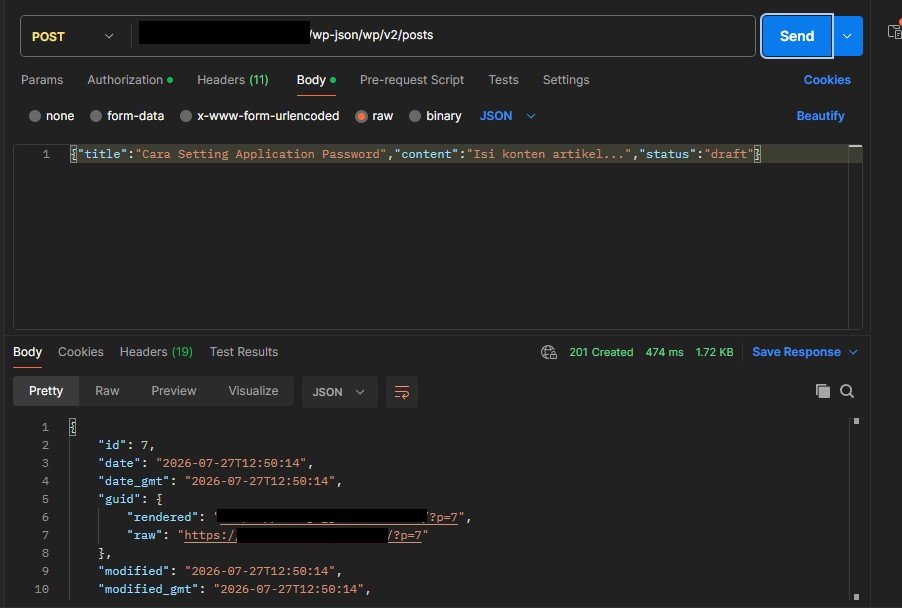Click Beautify to format the body
902x608 pixels.
[820, 116]
